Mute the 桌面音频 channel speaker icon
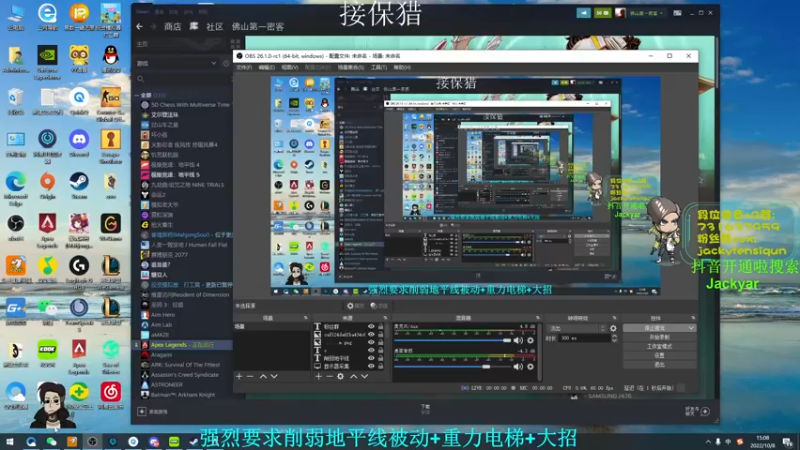800x450 pixels. pyautogui.click(x=518, y=366)
